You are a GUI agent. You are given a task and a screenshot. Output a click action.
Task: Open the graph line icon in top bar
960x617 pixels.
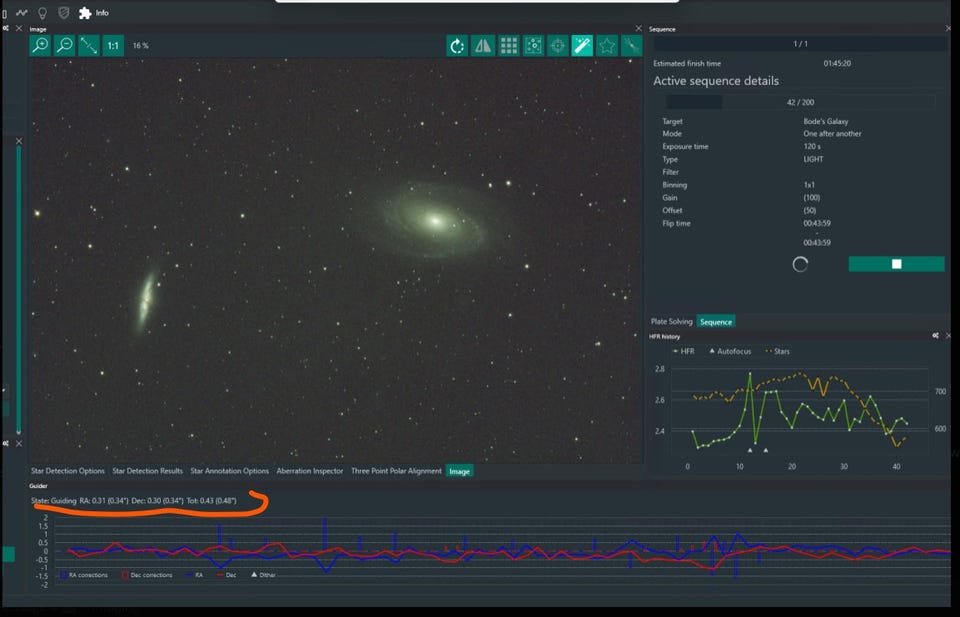click(x=21, y=12)
